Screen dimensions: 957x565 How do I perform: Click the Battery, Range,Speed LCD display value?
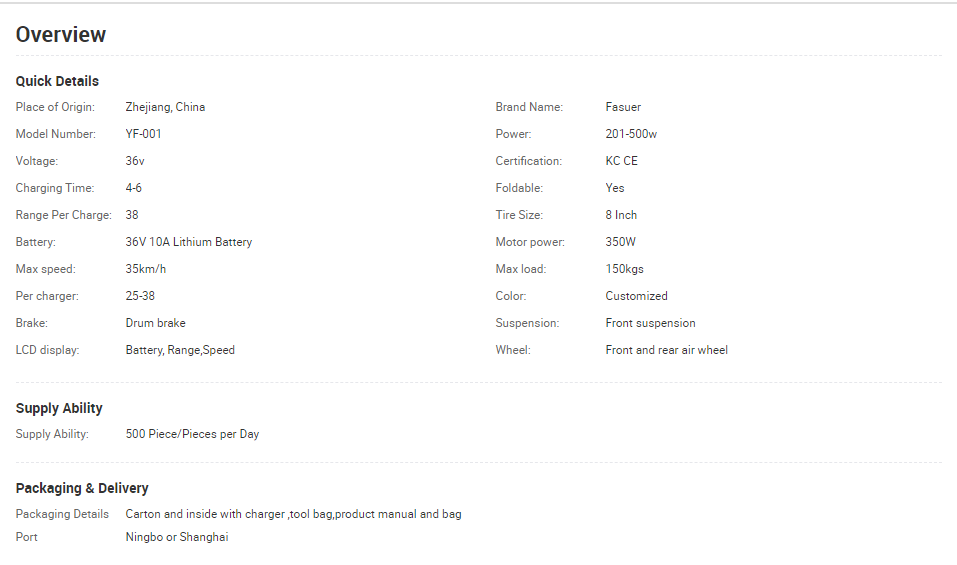[180, 350]
